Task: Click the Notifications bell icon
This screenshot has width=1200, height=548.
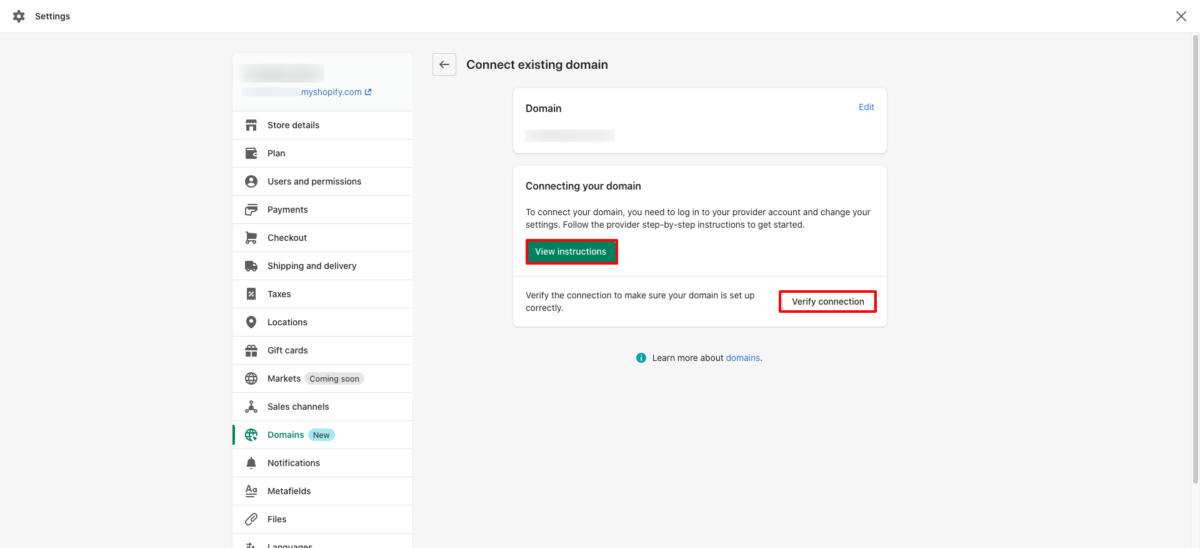Action: click(251, 463)
